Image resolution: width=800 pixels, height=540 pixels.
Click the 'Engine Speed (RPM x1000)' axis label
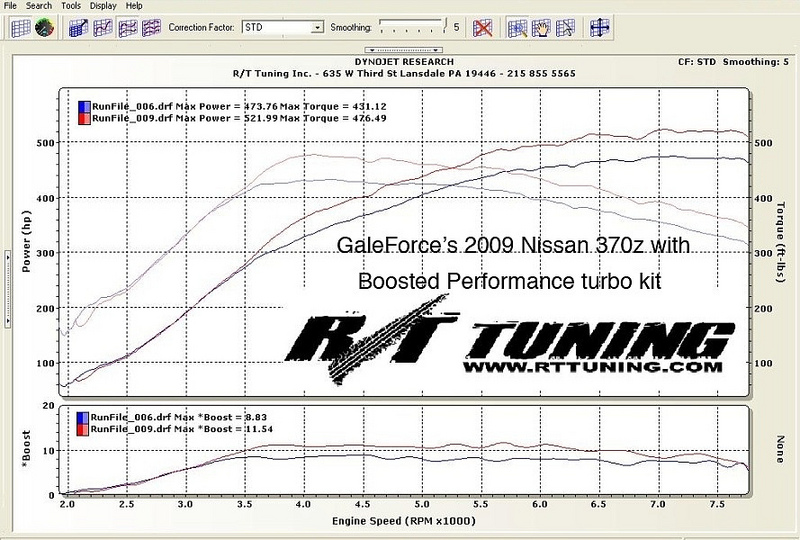[404, 521]
